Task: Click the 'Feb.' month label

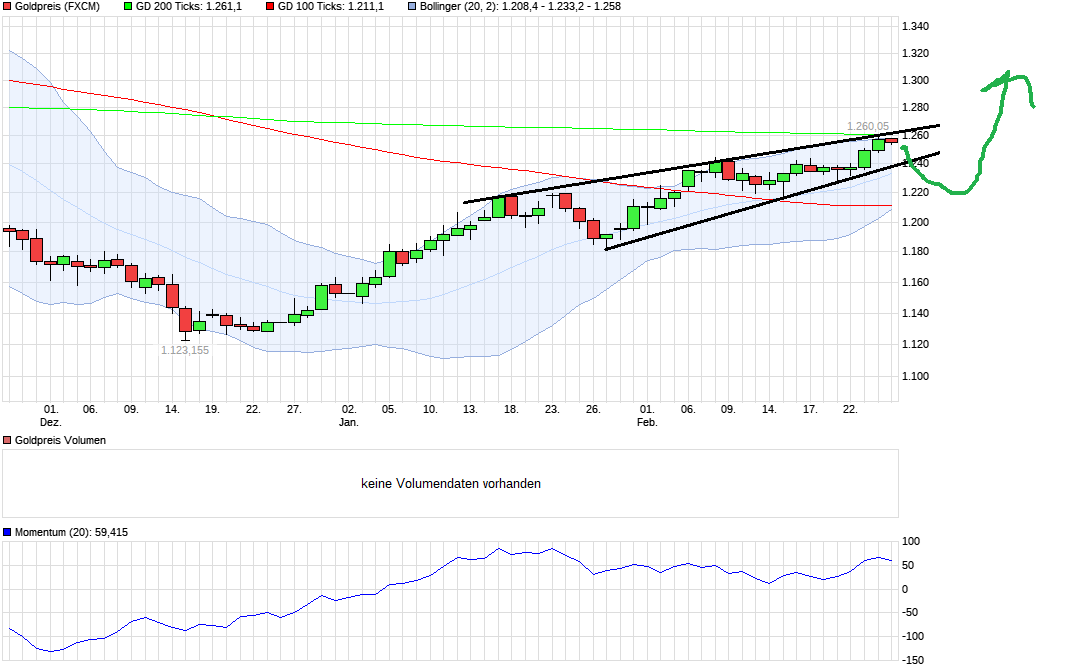Action: [x=647, y=422]
